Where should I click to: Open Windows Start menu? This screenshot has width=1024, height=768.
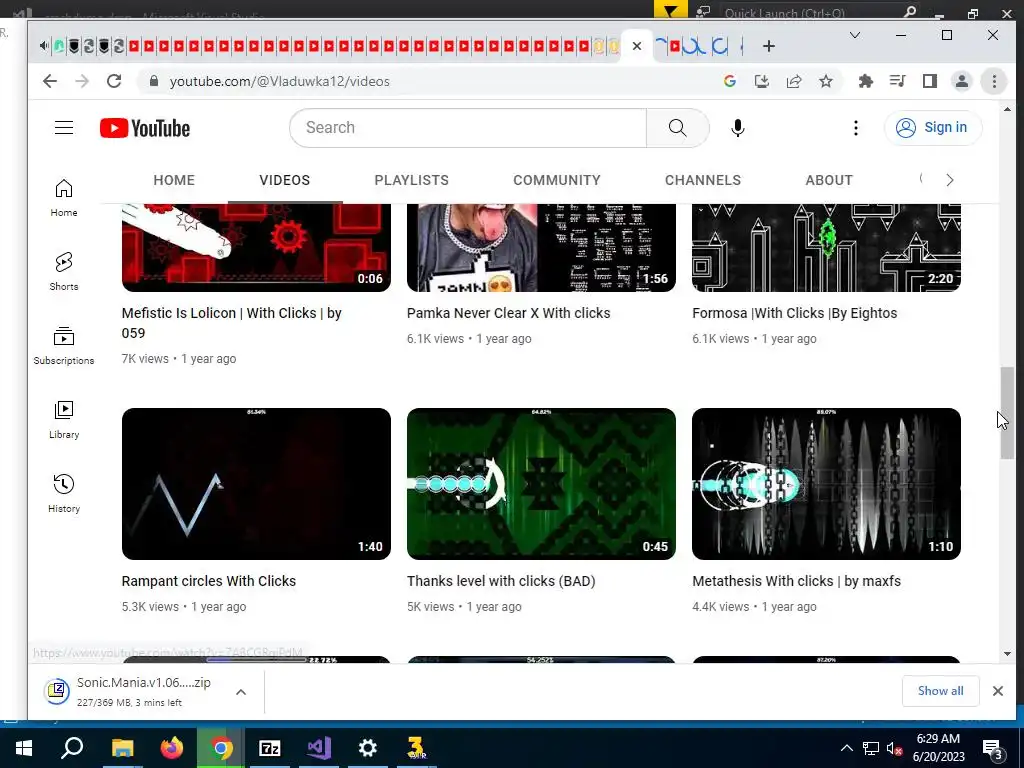[24, 748]
